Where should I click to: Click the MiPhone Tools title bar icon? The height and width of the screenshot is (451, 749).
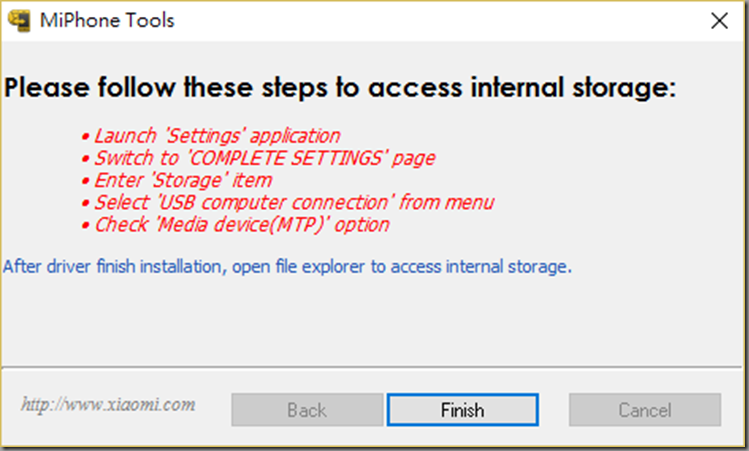19,21
